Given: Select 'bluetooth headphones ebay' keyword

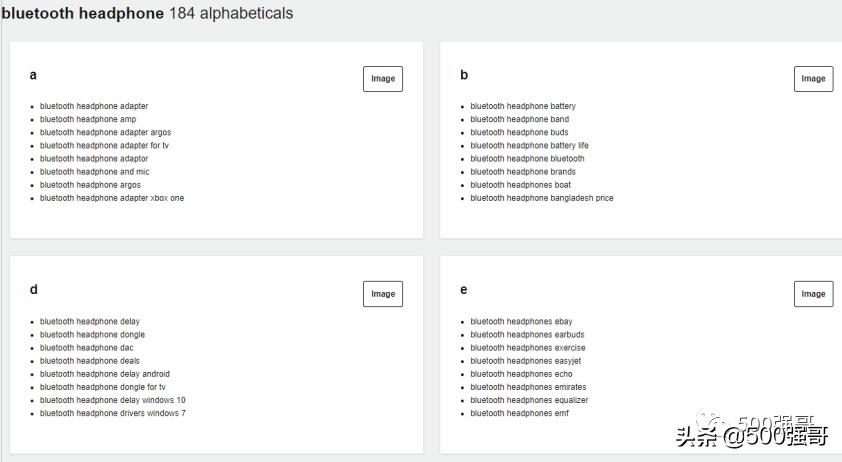Looking at the screenshot, I should [521, 322].
